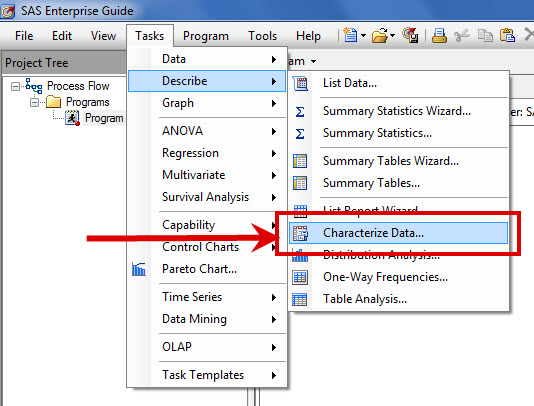Open the ANOVA submenu

[x=207, y=131]
